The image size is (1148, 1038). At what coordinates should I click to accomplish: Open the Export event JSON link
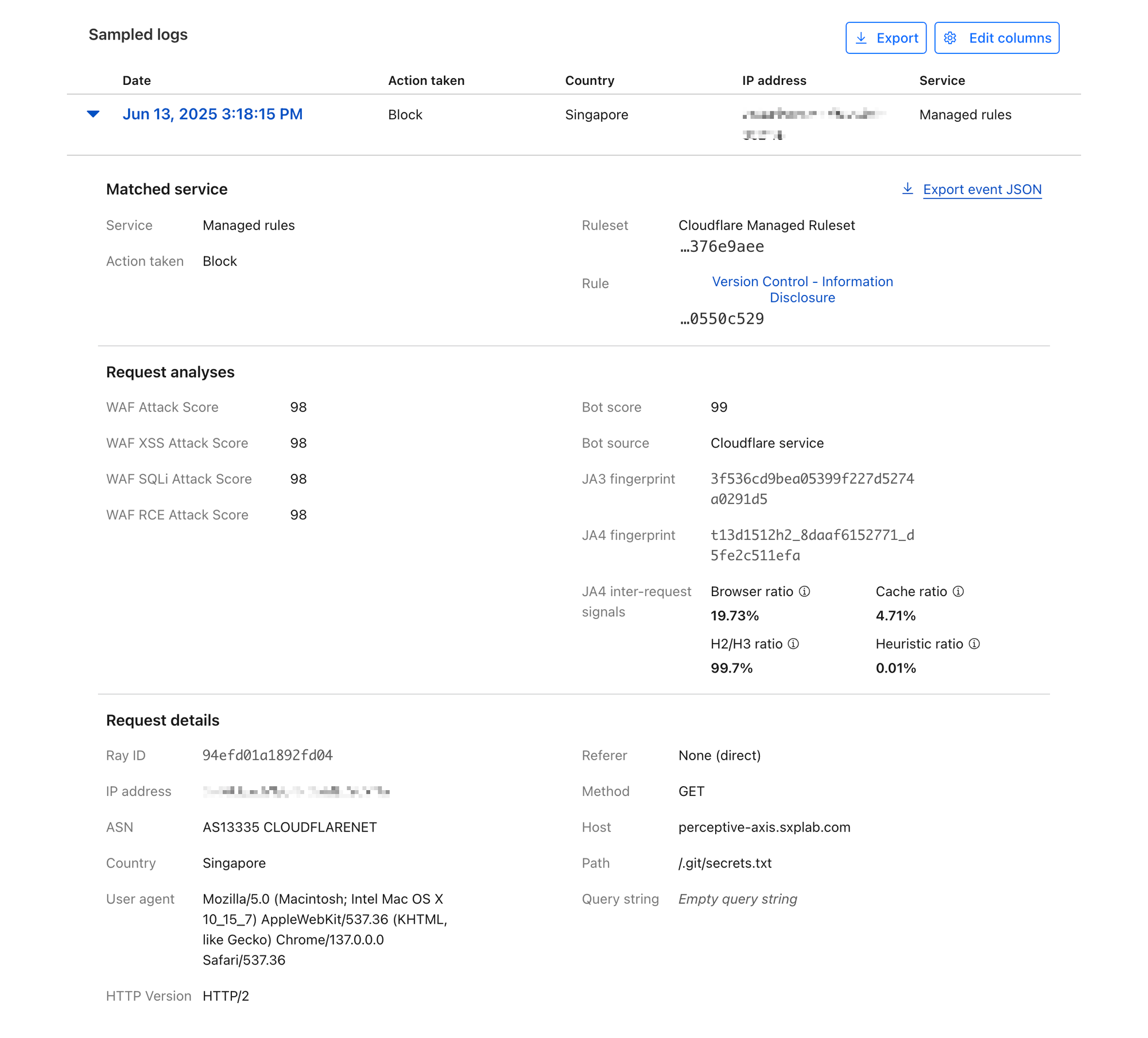[982, 189]
